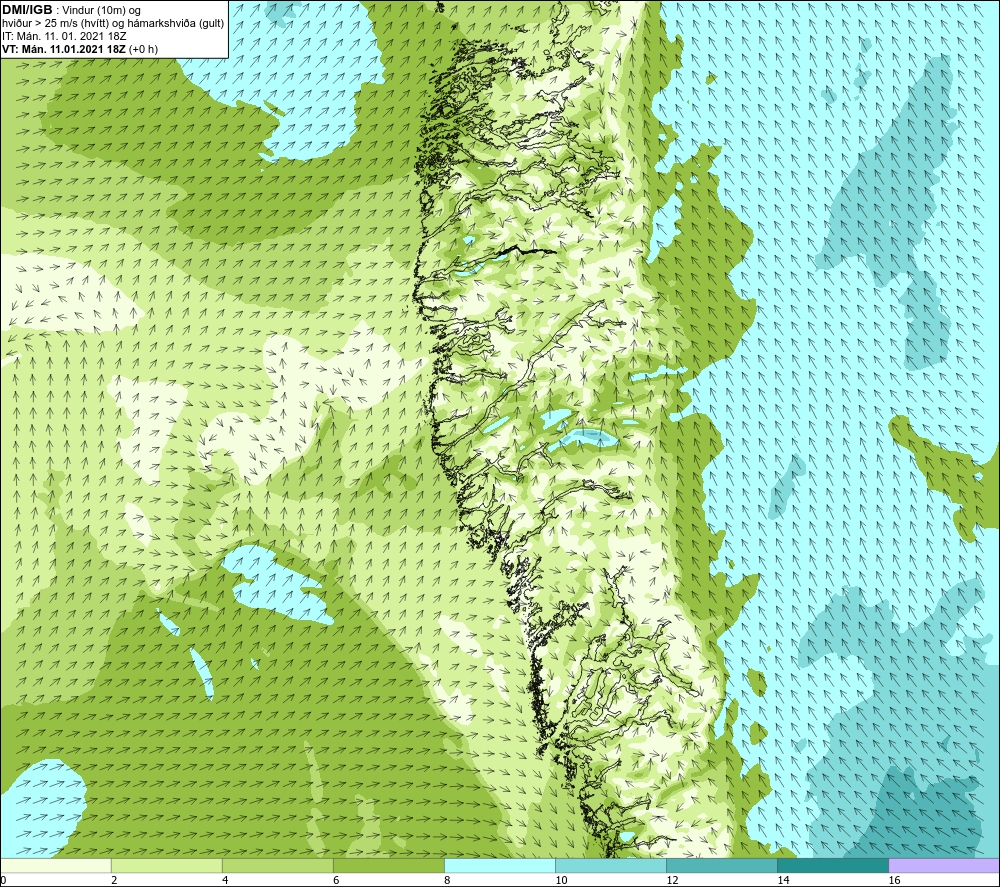
Task: Click the purple swatch above 16 m/s
Action: [x=944, y=865]
